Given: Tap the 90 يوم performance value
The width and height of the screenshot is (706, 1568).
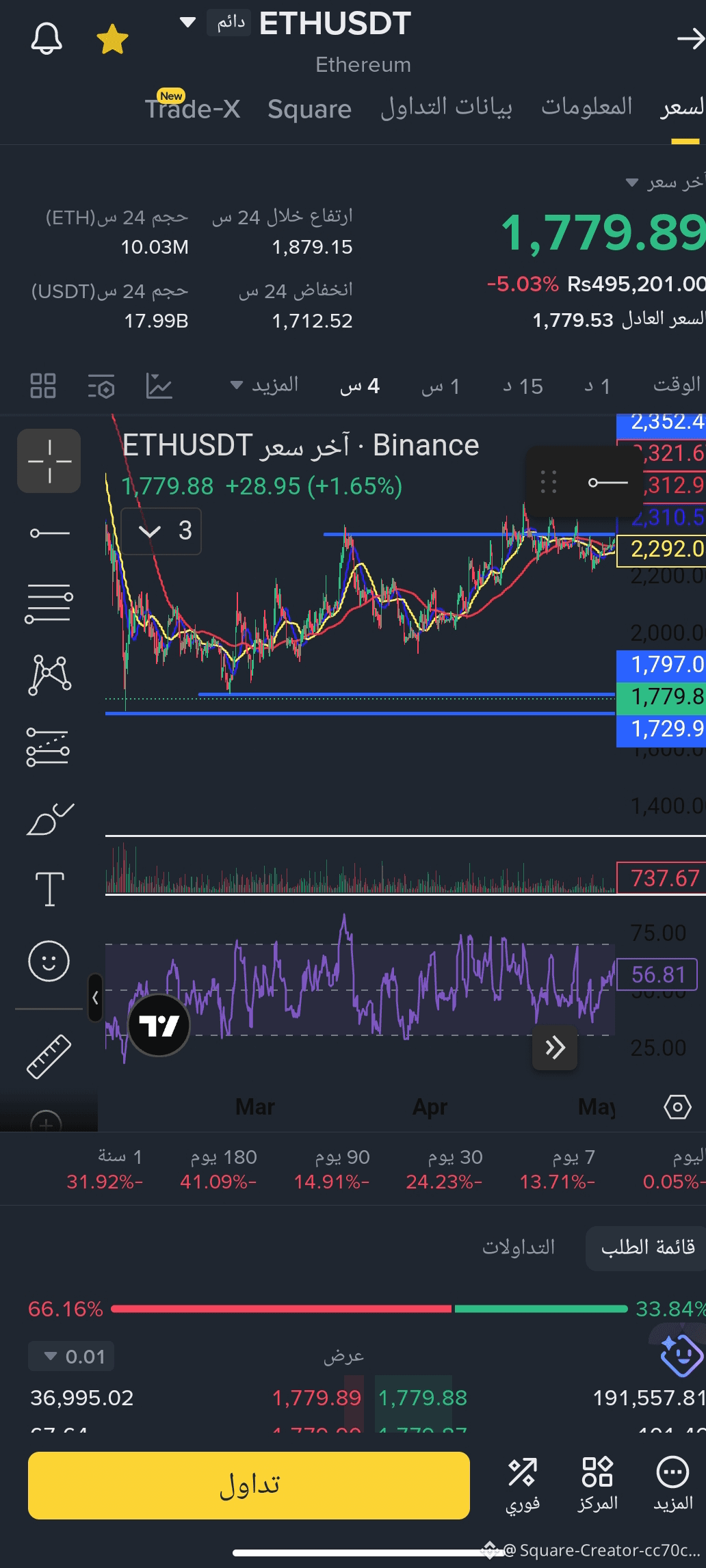Looking at the screenshot, I should [x=332, y=1182].
